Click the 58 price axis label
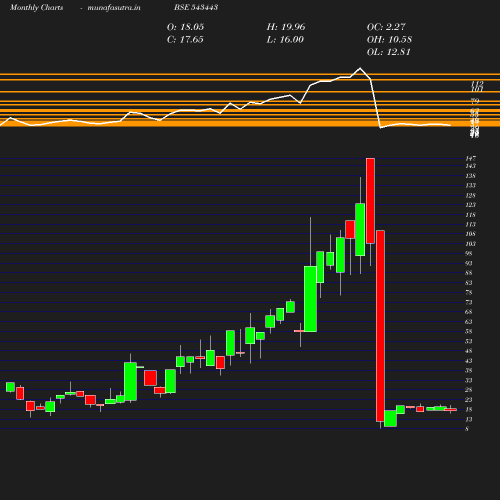Image resolution: width=500 pixels, height=500 pixels. coord(469,332)
